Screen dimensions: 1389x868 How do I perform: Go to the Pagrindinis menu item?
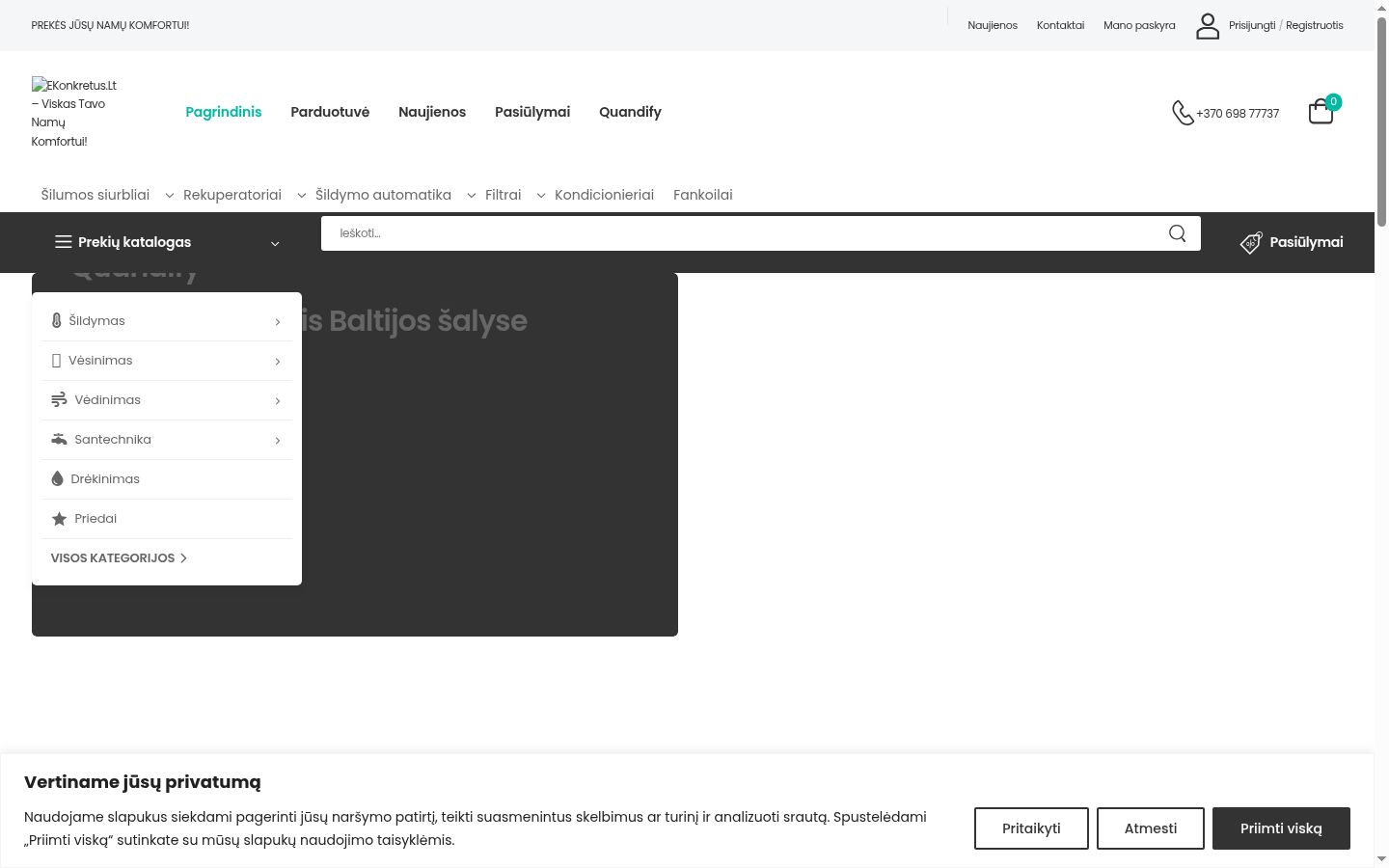(x=224, y=112)
